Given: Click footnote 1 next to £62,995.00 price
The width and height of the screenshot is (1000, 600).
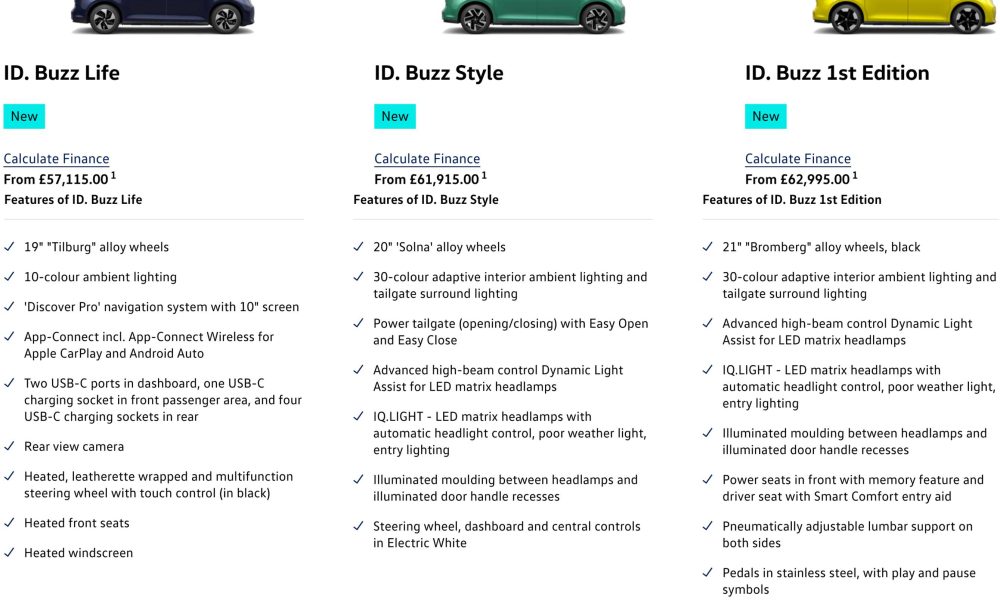Looking at the screenshot, I should tap(855, 175).
